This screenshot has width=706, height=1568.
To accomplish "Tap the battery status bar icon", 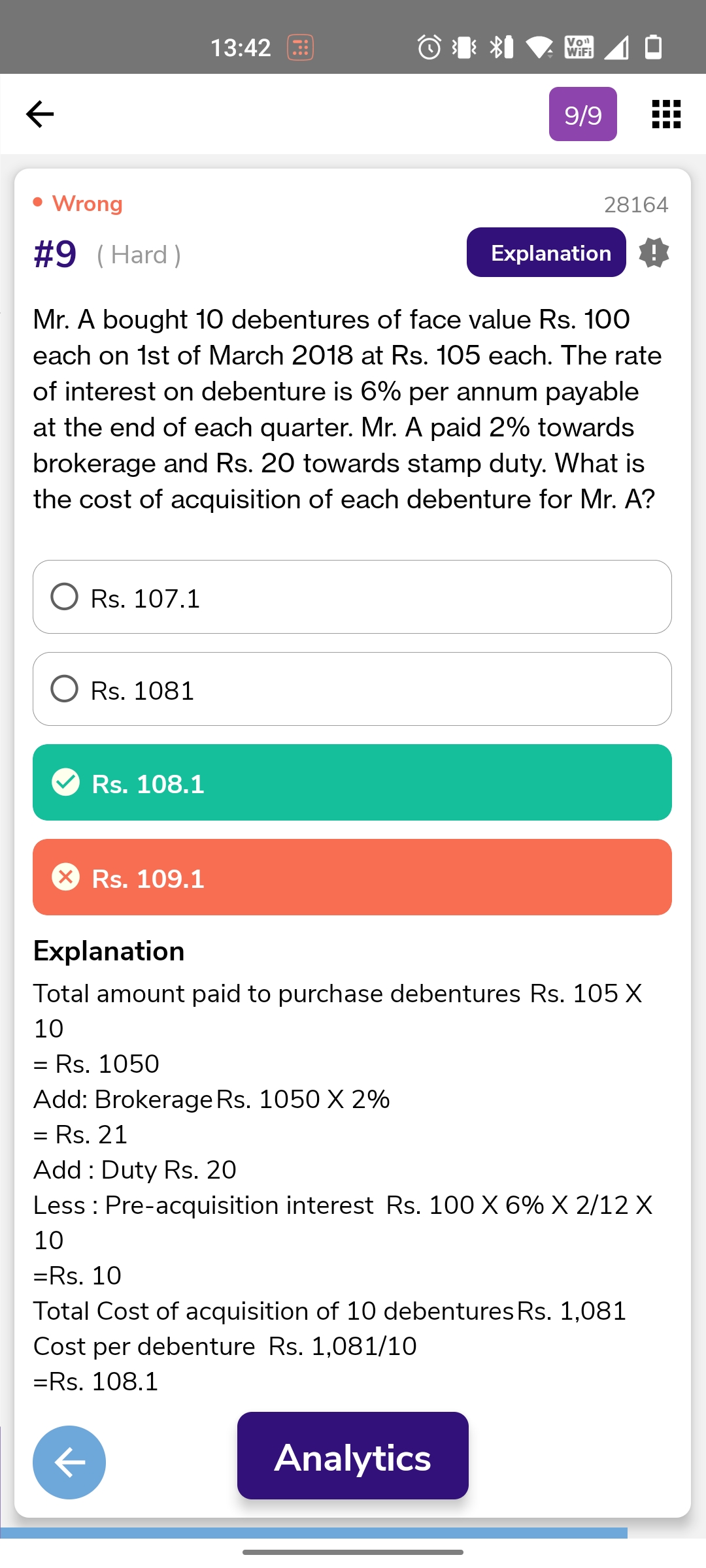I will [x=653, y=47].
